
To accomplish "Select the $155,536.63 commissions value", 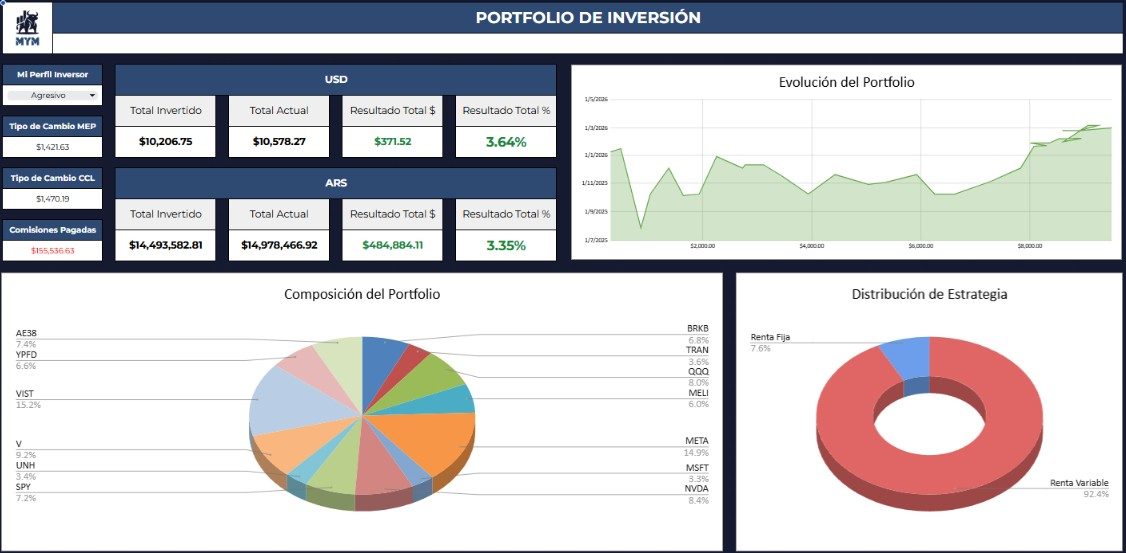I will click(52, 251).
